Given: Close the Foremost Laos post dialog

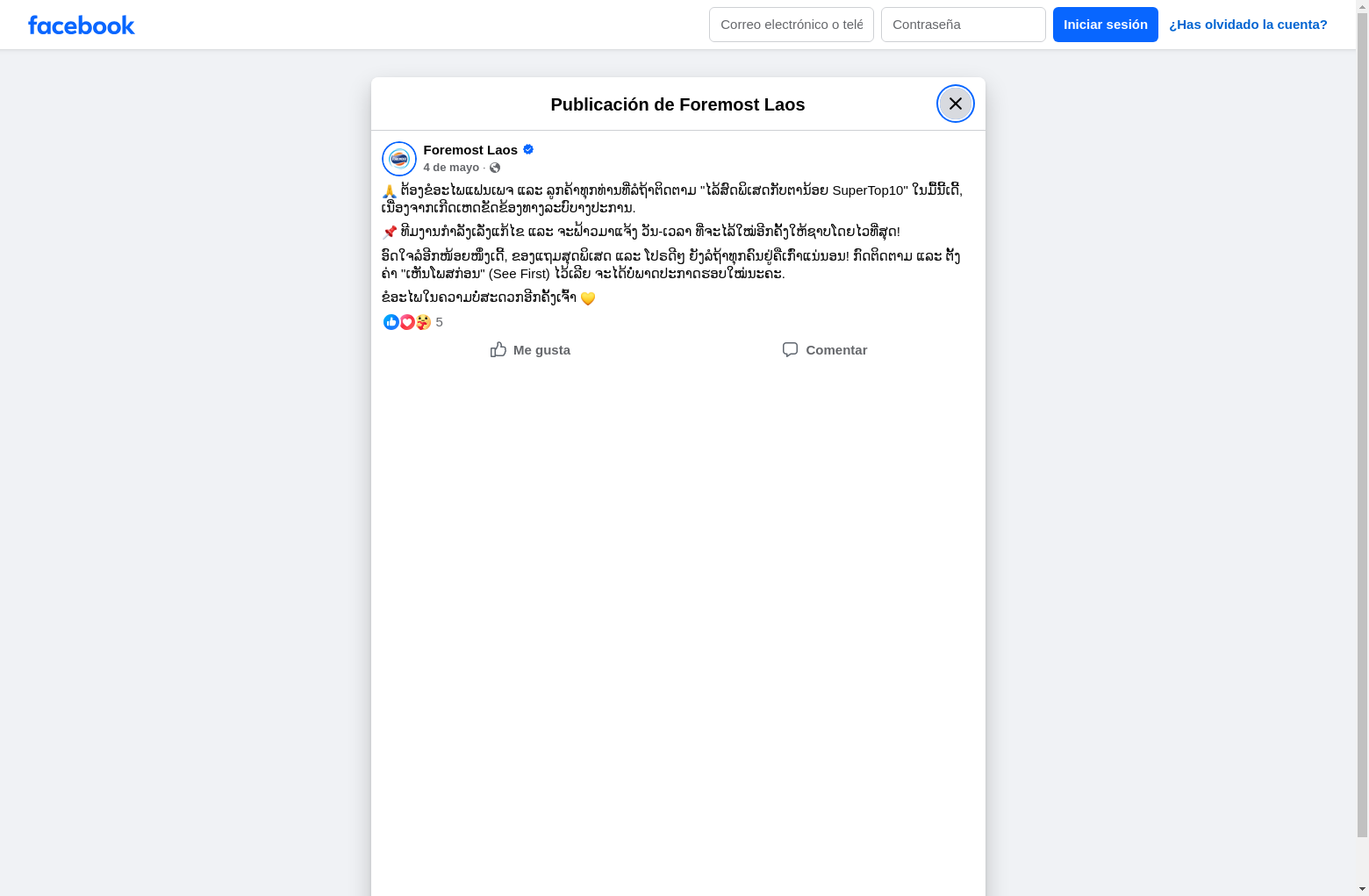Looking at the screenshot, I should click(956, 104).
